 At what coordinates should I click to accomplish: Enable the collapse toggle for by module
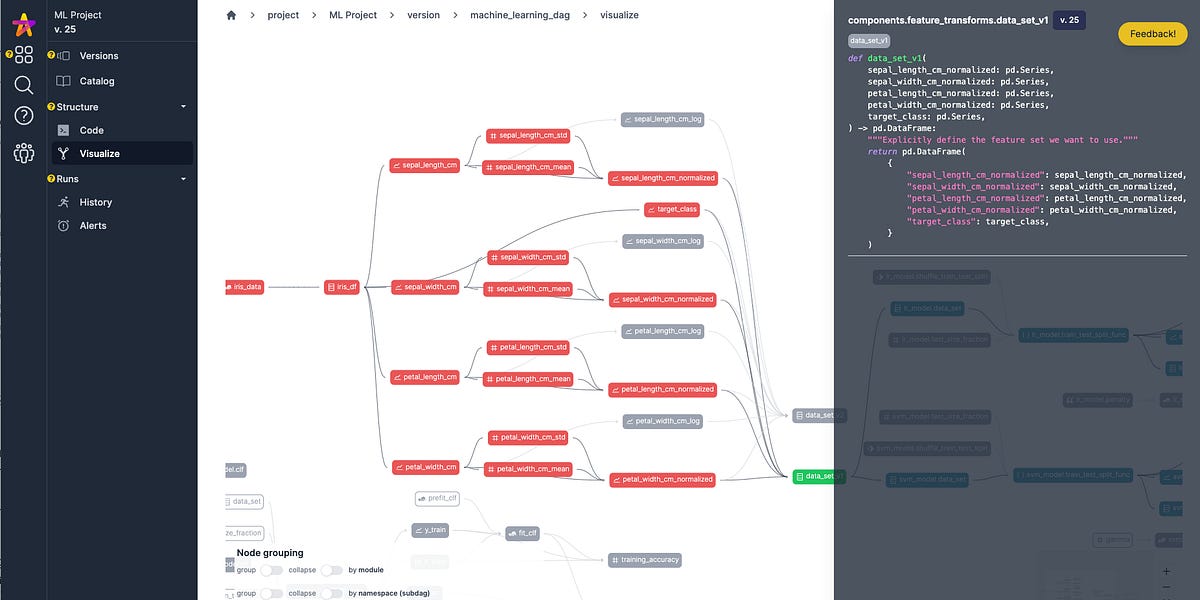331,569
